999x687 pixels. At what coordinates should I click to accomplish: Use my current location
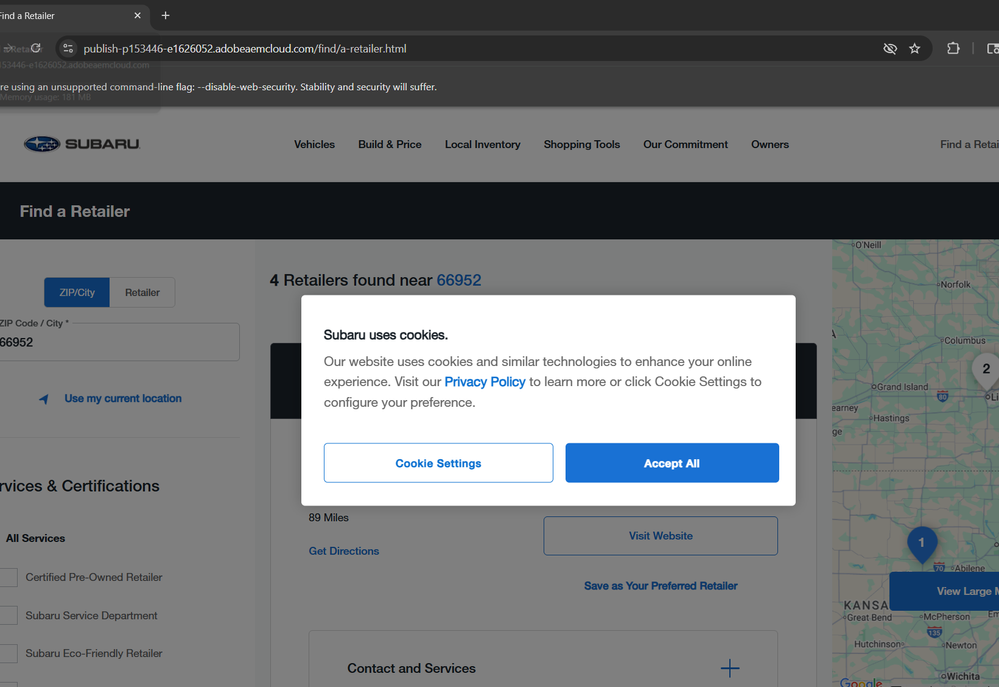pyautogui.click(x=122, y=398)
